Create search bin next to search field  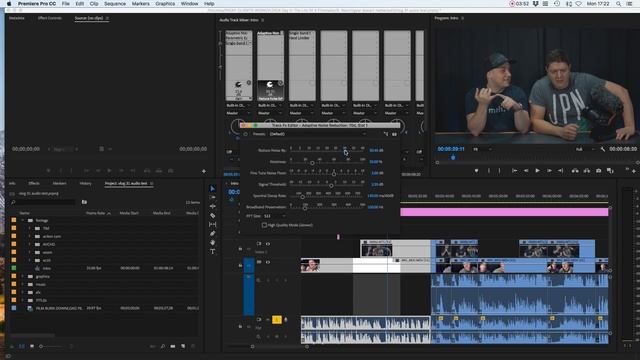(x=84, y=202)
